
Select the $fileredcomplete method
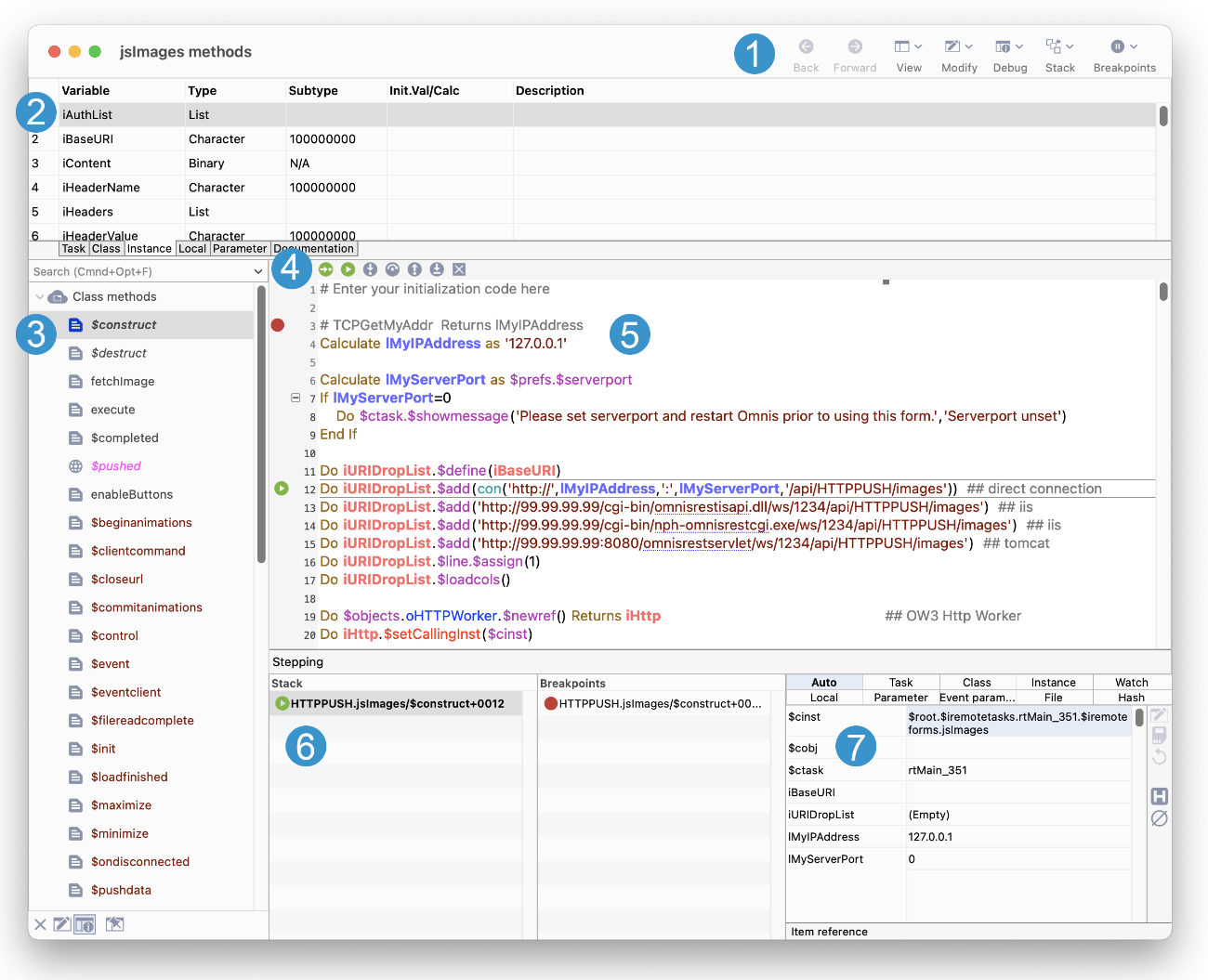point(142,721)
